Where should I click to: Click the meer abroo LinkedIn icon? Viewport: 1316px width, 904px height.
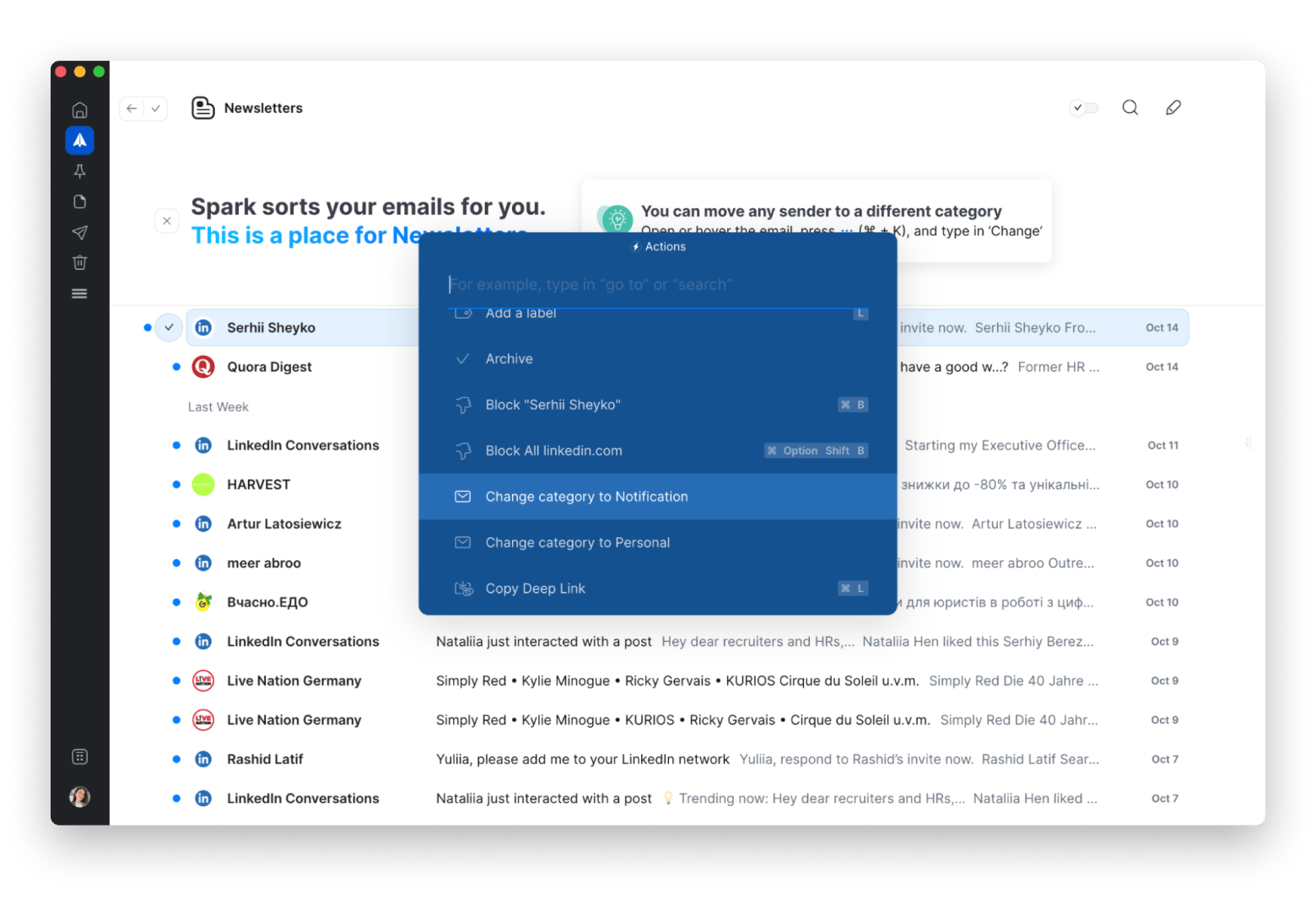point(203,563)
